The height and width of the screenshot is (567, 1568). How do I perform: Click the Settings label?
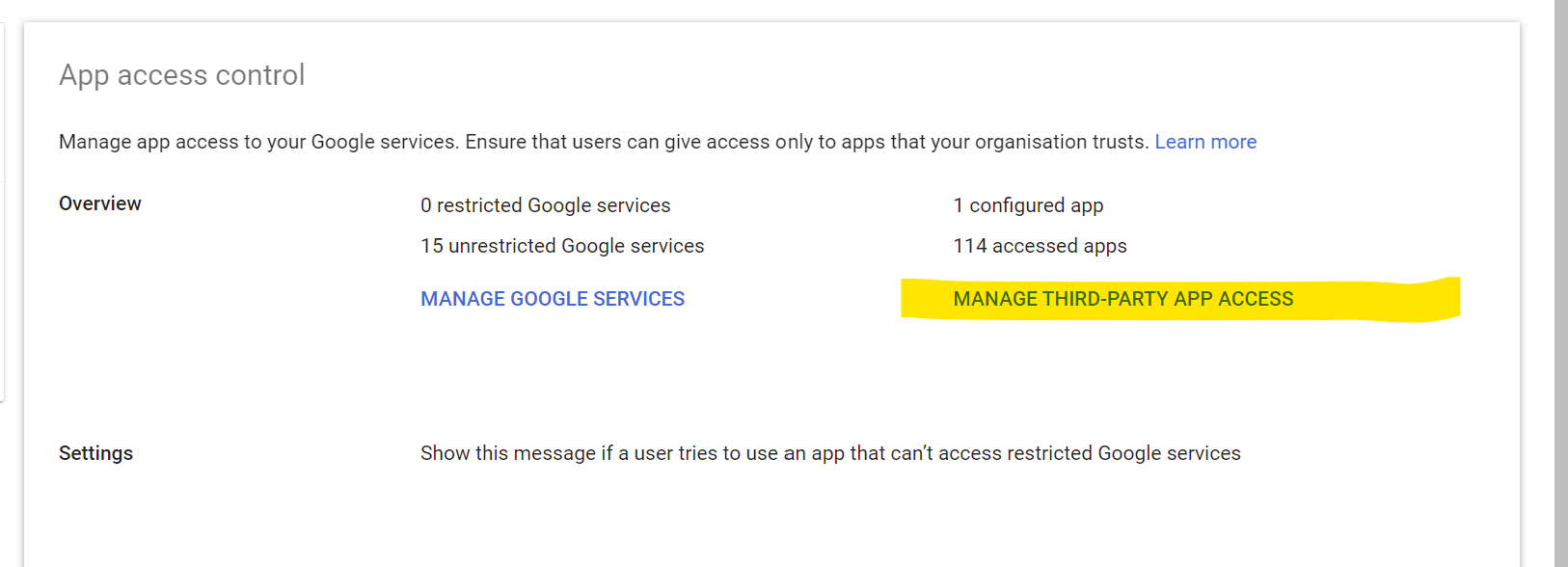pos(95,453)
